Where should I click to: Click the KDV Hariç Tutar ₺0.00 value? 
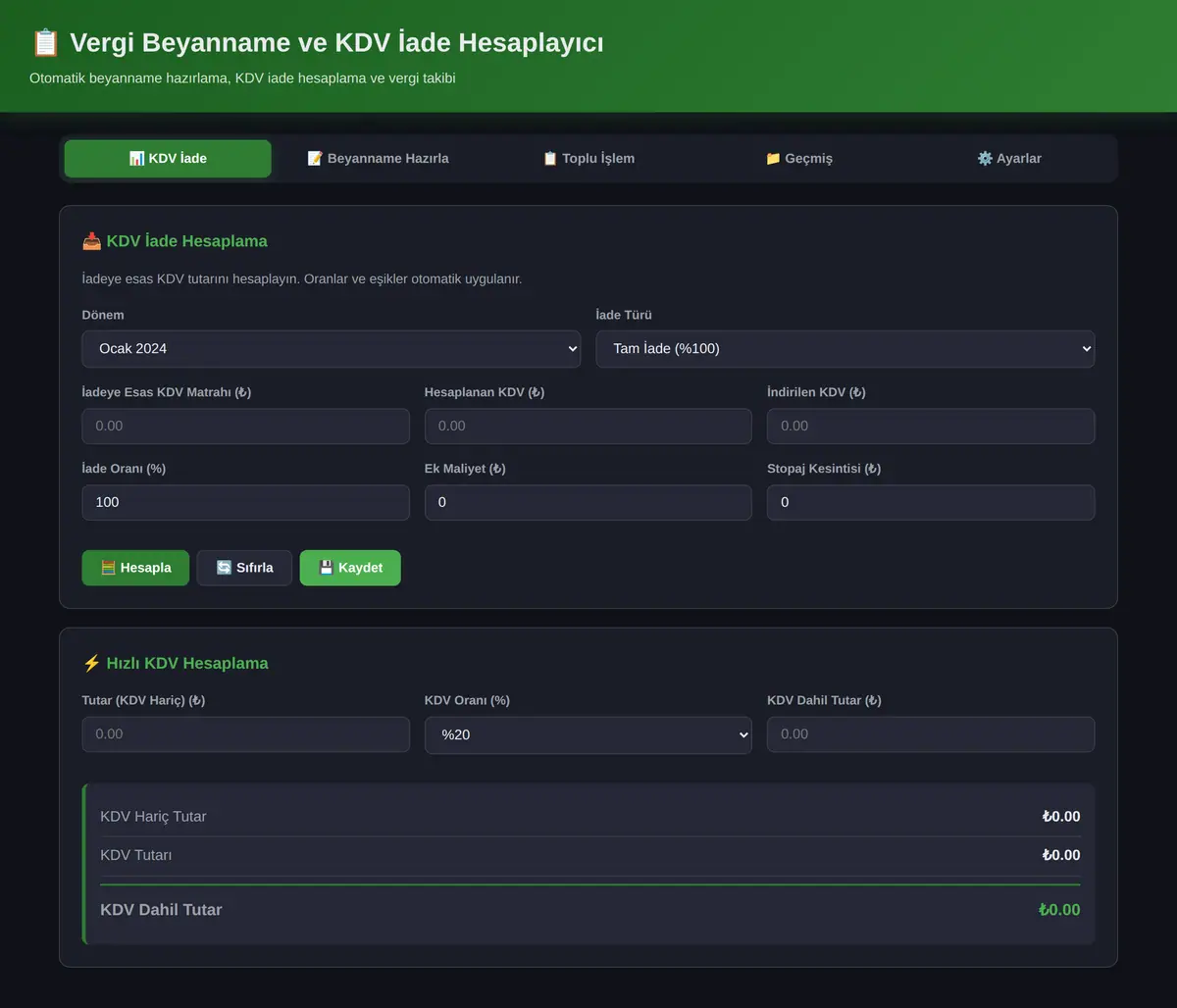click(1061, 817)
